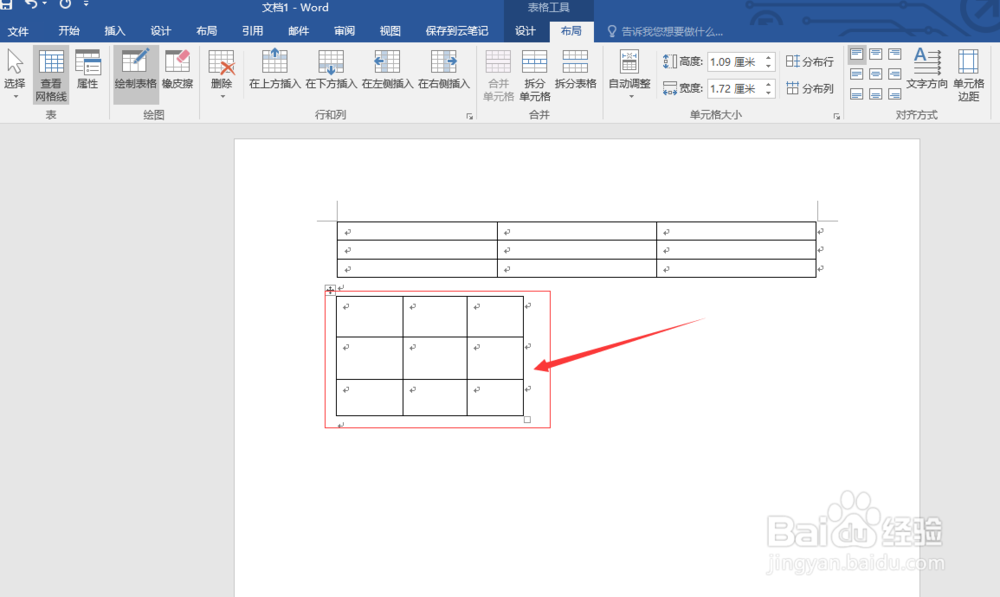This screenshot has width=1000, height=597.
Task: Open the Undo history dropdown arrow
Action: click(45, 4)
